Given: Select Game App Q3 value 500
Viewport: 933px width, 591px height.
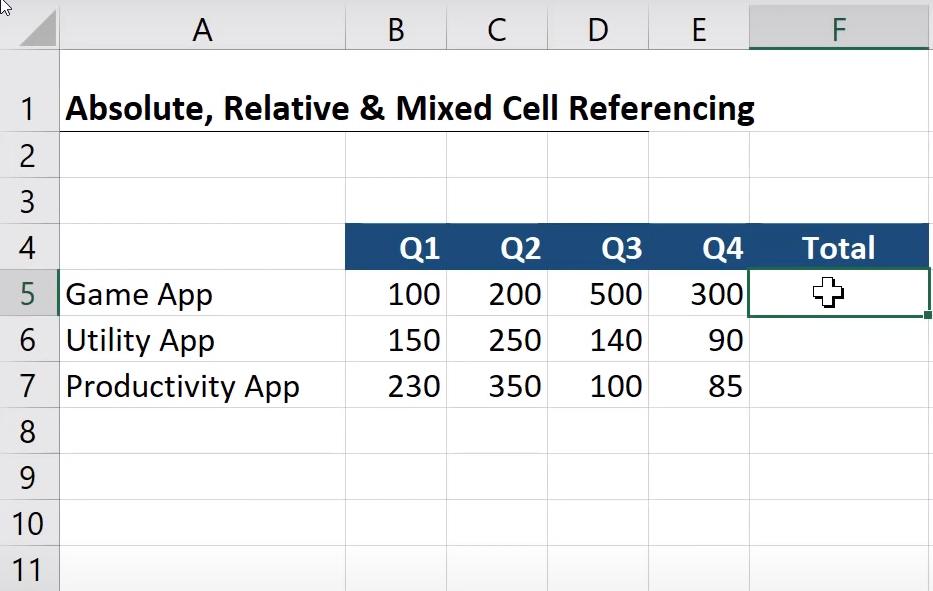Looking at the screenshot, I should [598, 293].
